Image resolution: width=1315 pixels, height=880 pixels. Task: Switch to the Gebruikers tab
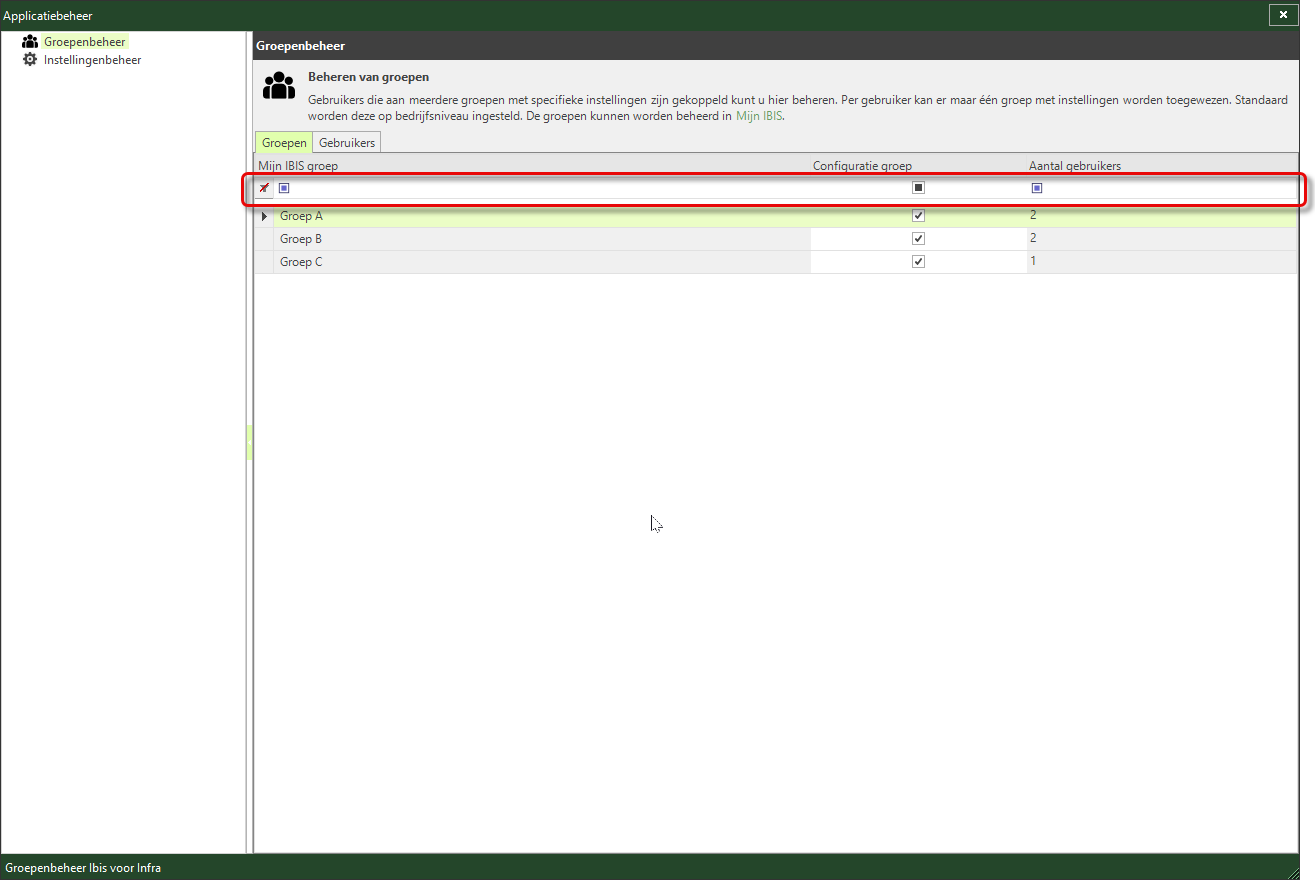tap(347, 143)
